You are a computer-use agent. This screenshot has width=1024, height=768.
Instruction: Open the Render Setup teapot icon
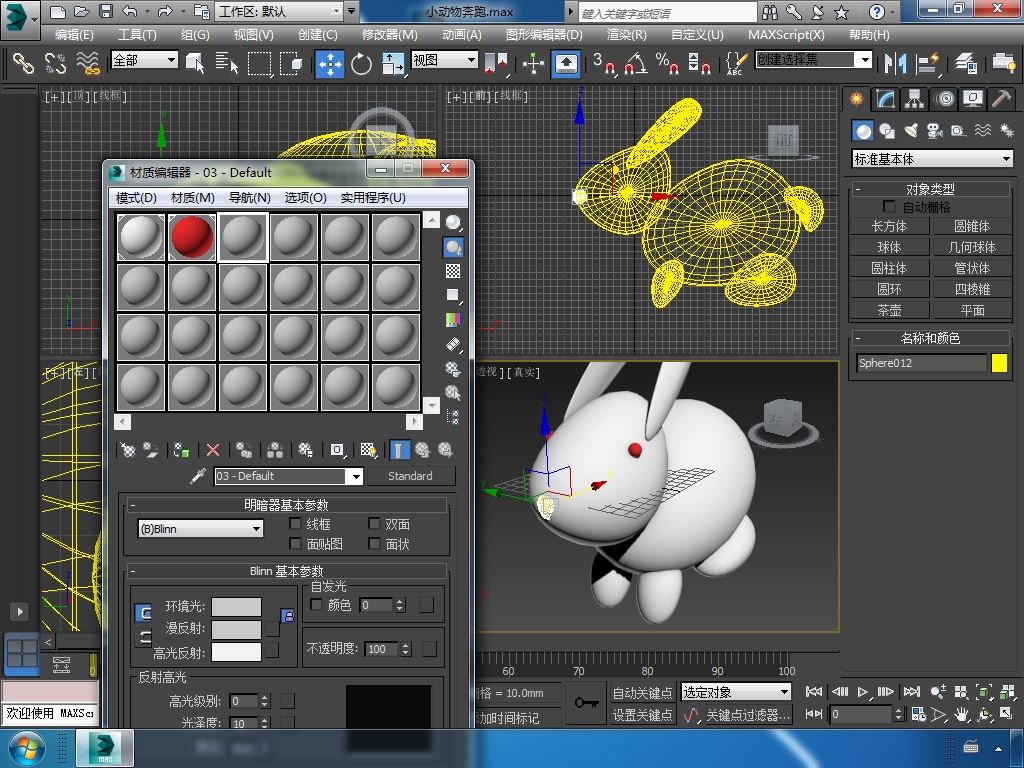click(1003, 63)
